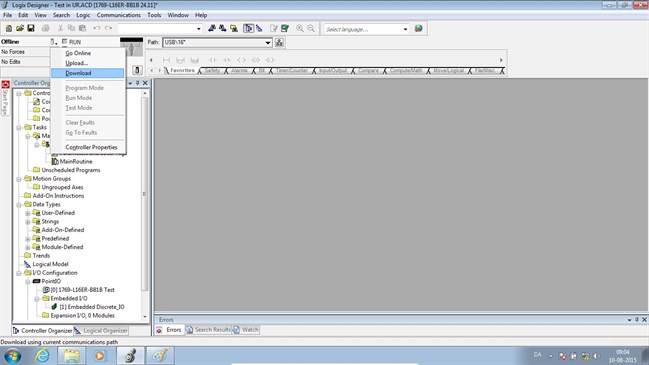The width and height of the screenshot is (649, 365).
Task: Toggle auto-hide pin on the Errors panel
Action: click(x=637, y=319)
